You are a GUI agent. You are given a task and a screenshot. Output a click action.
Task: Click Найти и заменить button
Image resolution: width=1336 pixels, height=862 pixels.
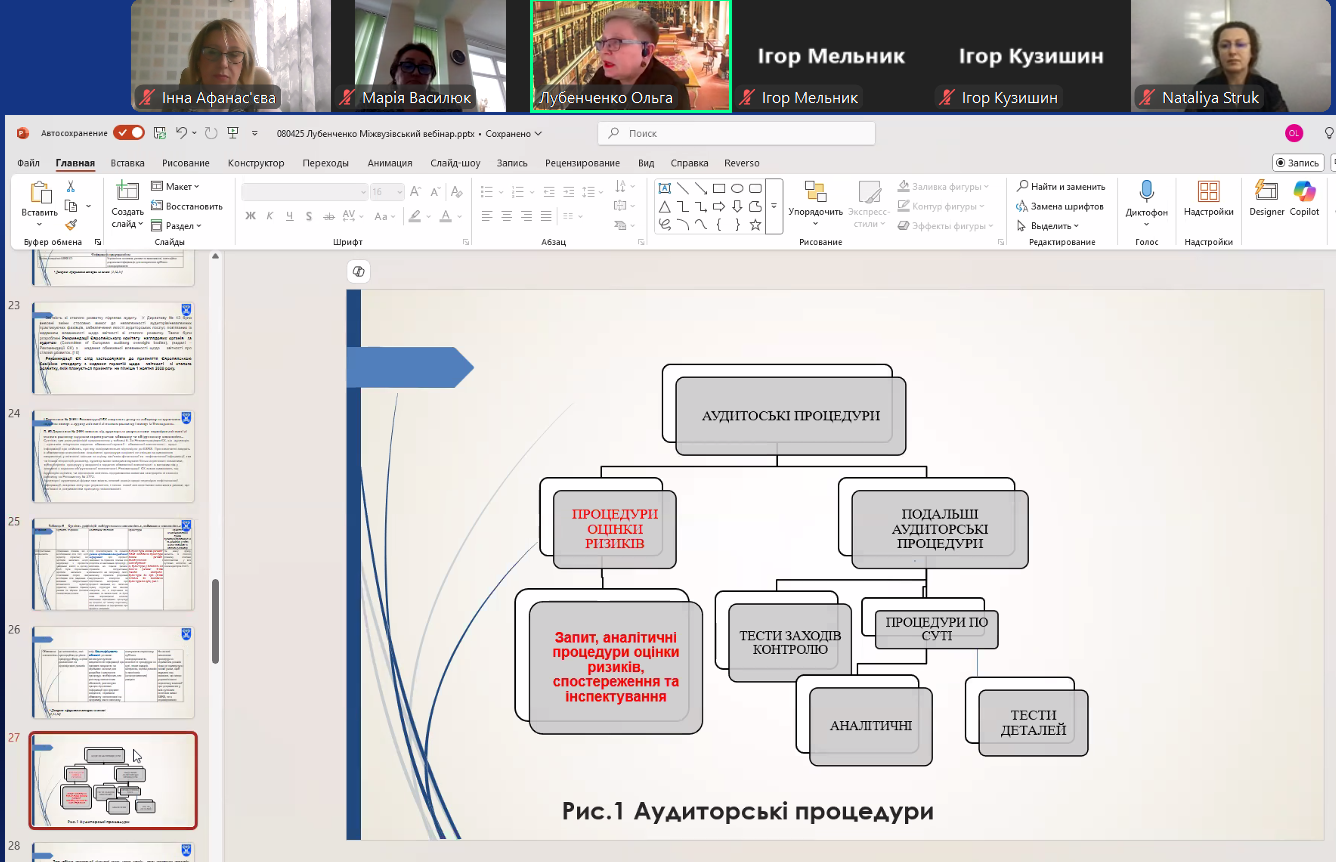point(1061,186)
